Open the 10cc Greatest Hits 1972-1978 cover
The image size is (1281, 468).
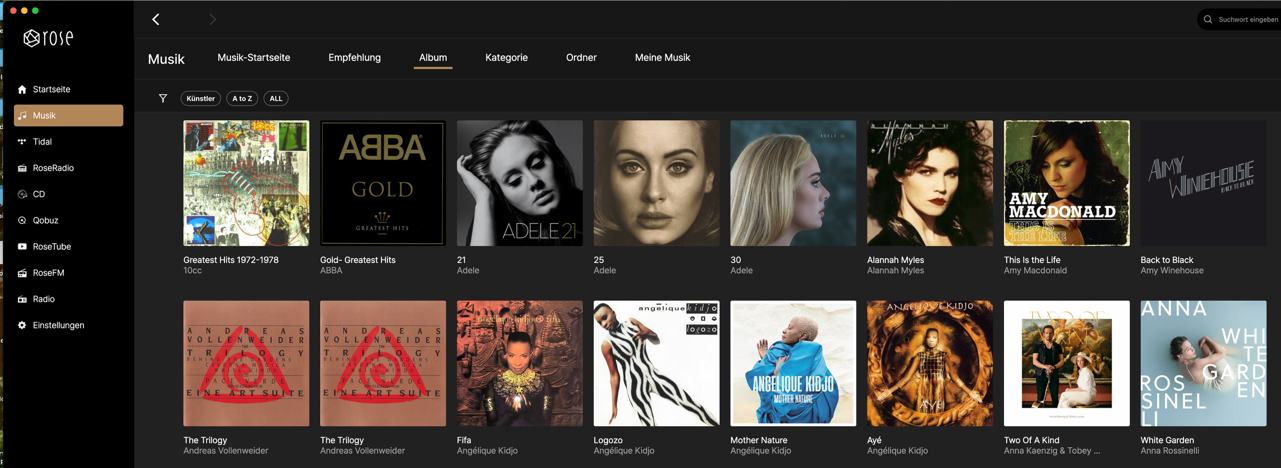(x=246, y=183)
